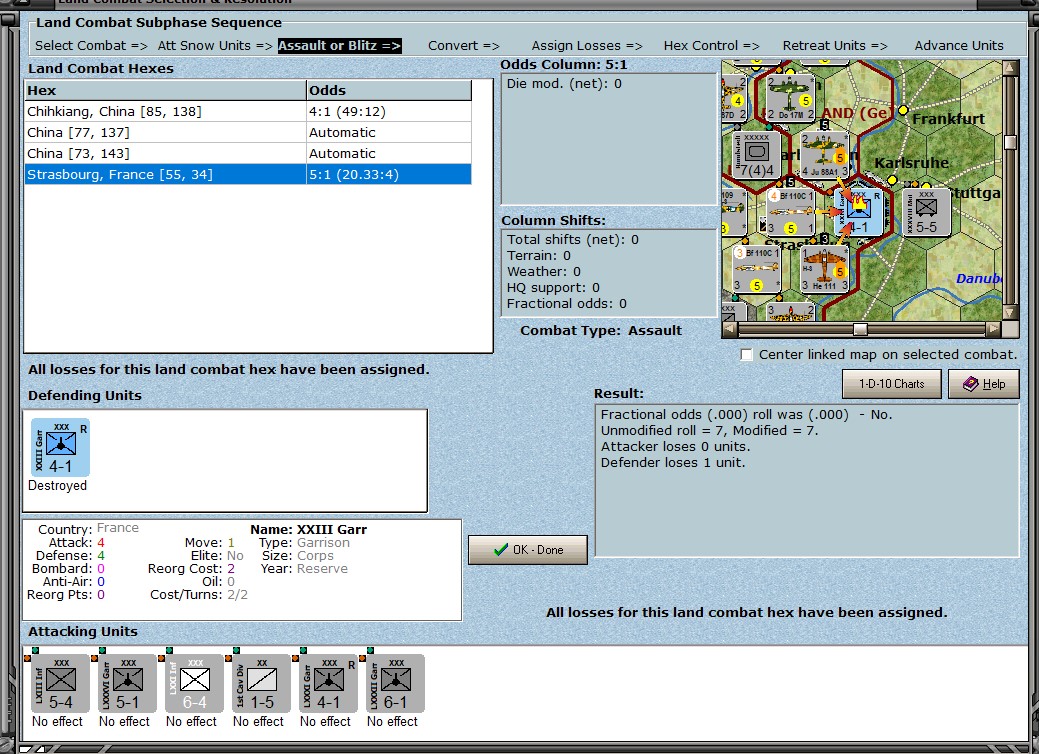Click the map vertical scroll down arrow

(x=1010, y=312)
